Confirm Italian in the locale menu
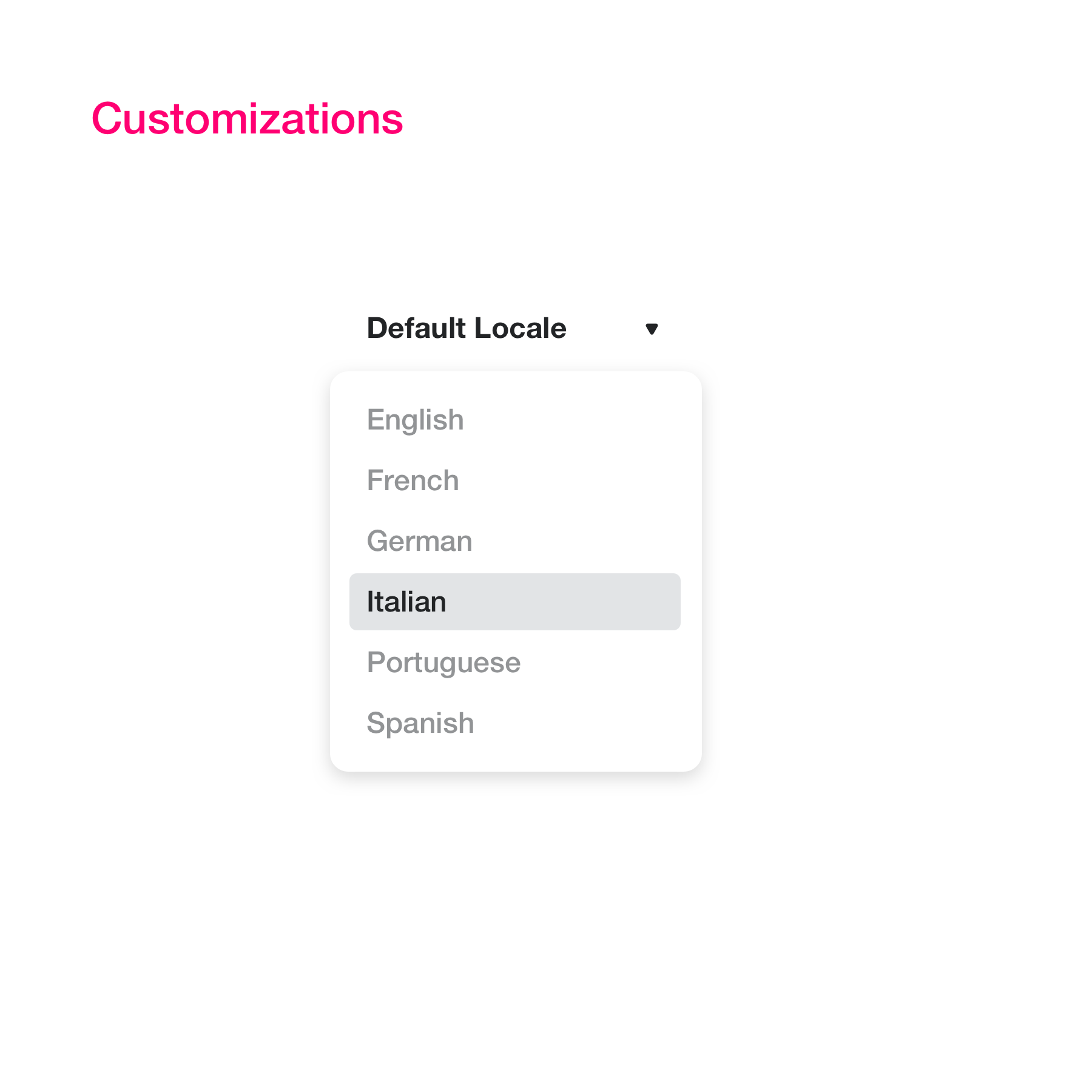Image resolution: width=1092 pixels, height=1092 pixels. click(514, 602)
